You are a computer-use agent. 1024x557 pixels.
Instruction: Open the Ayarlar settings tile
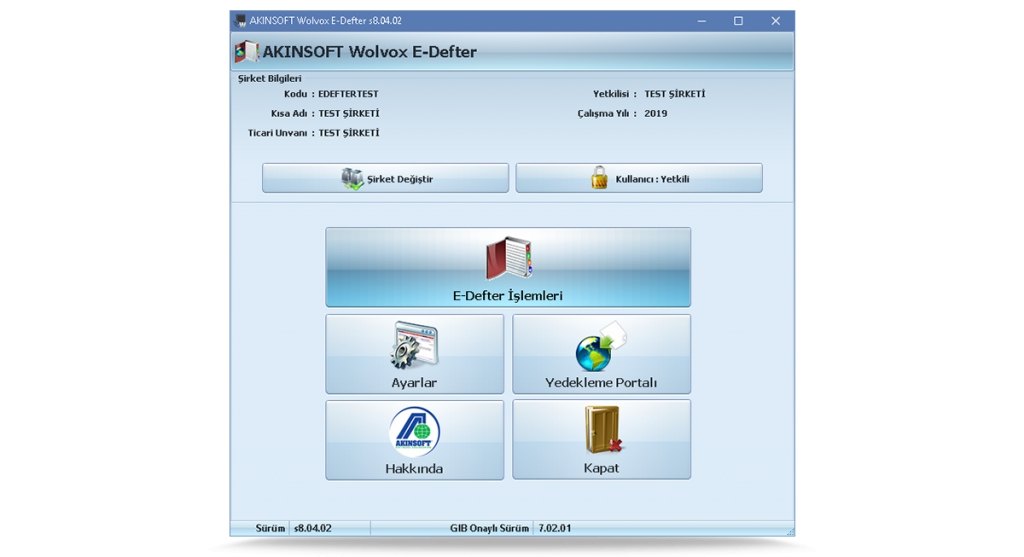414,354
